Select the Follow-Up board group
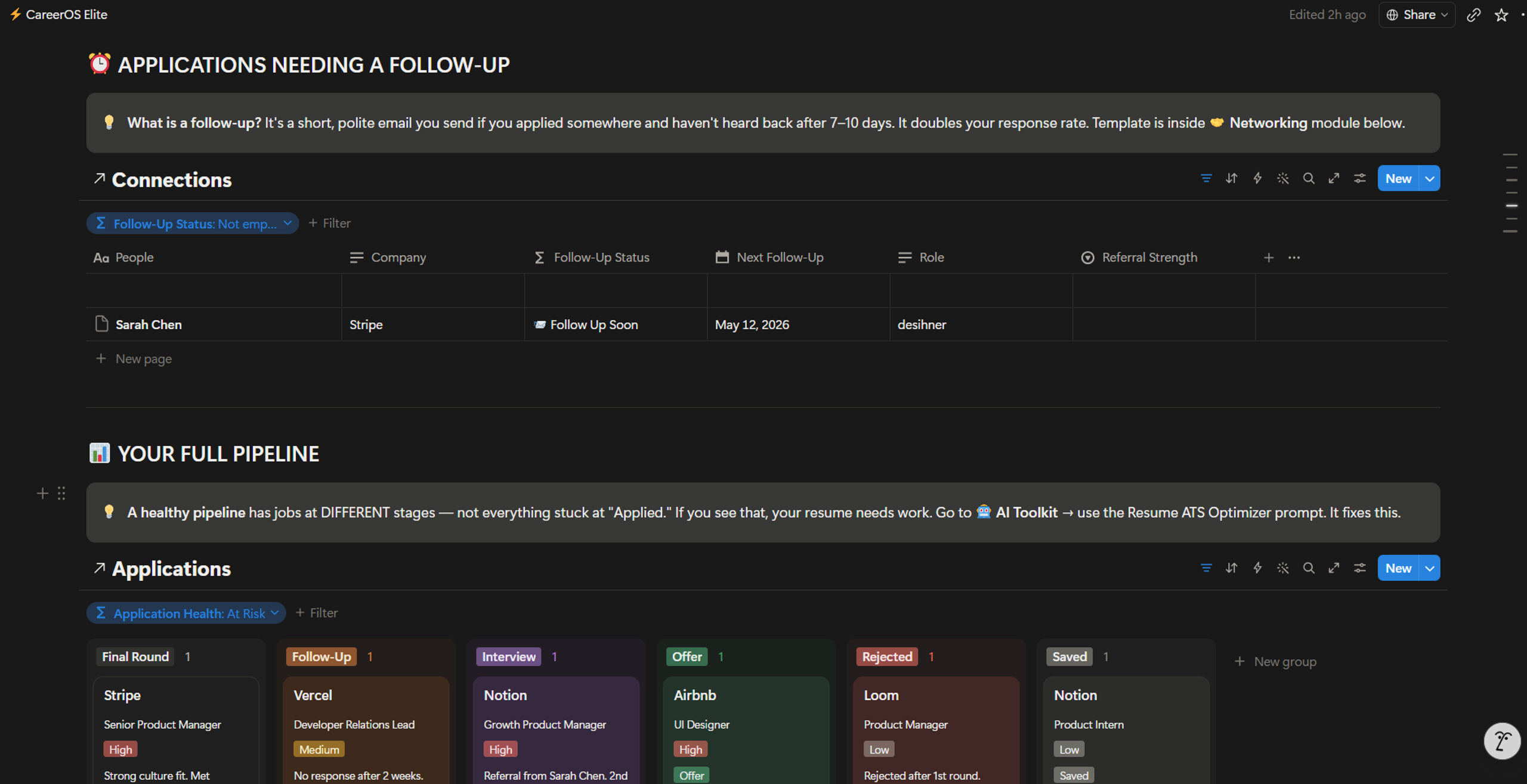 [x=322, y=656]
